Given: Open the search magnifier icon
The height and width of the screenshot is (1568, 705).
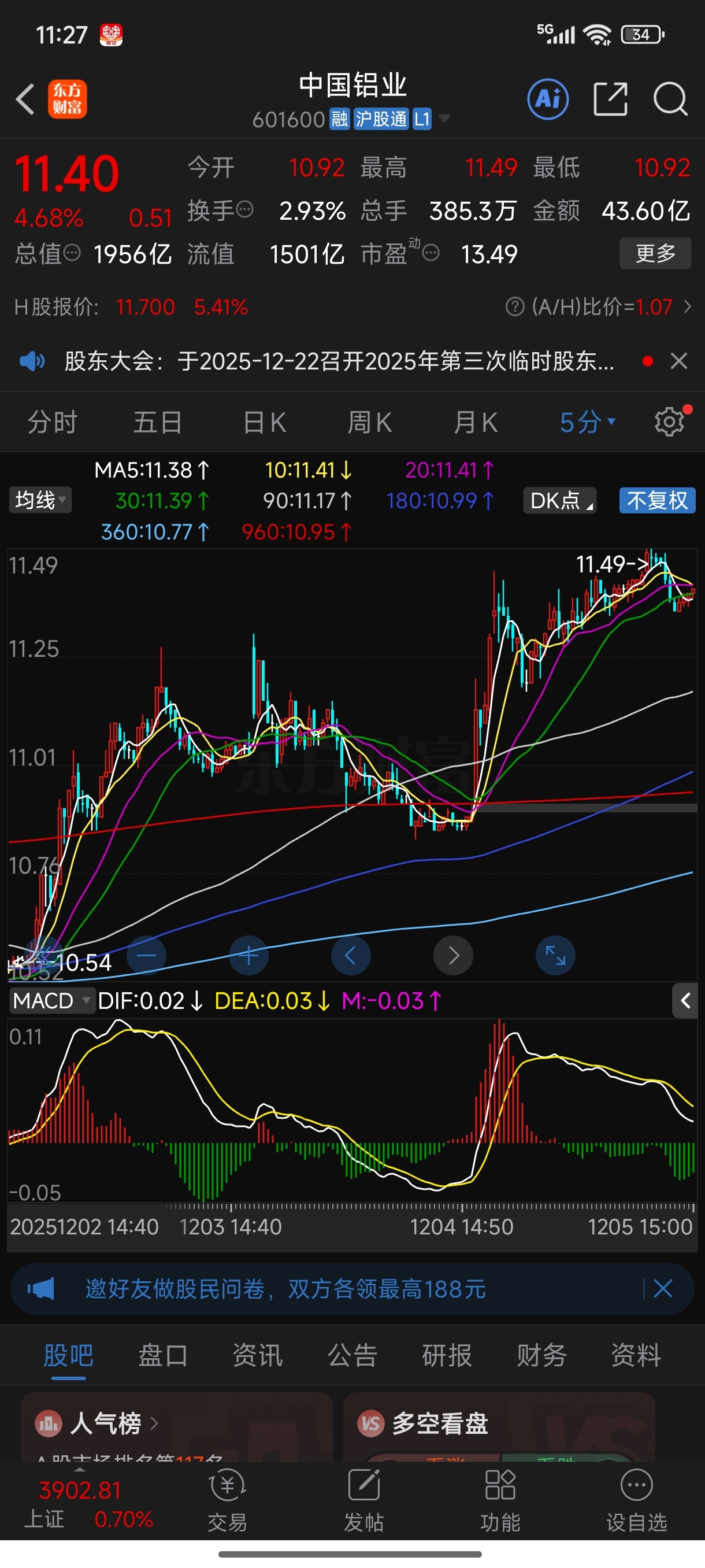Looking at the screenshot, I should 670,99.
